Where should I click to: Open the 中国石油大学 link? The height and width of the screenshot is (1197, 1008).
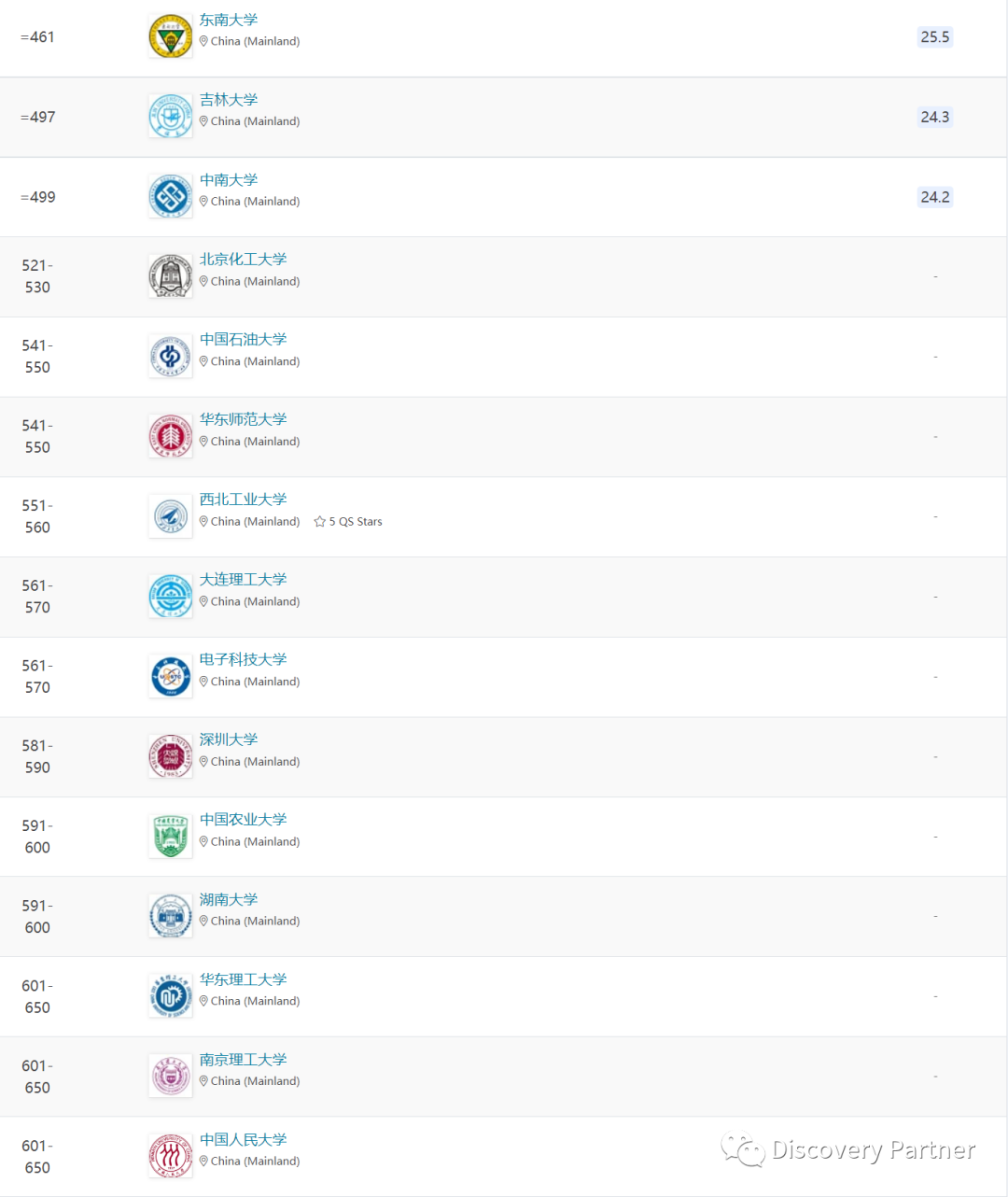point(244,340)
